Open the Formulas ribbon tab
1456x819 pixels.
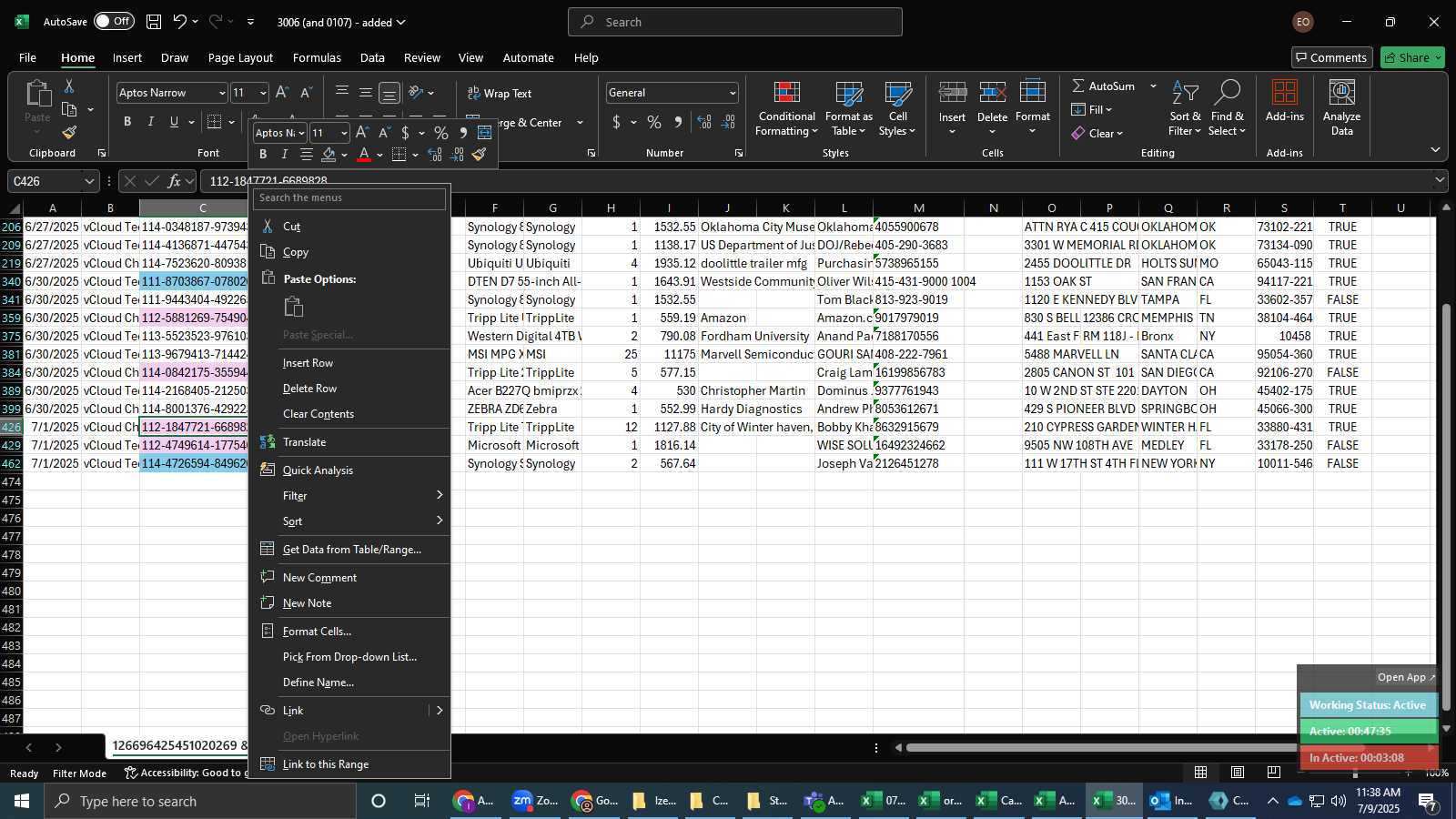tap(317, 57)
